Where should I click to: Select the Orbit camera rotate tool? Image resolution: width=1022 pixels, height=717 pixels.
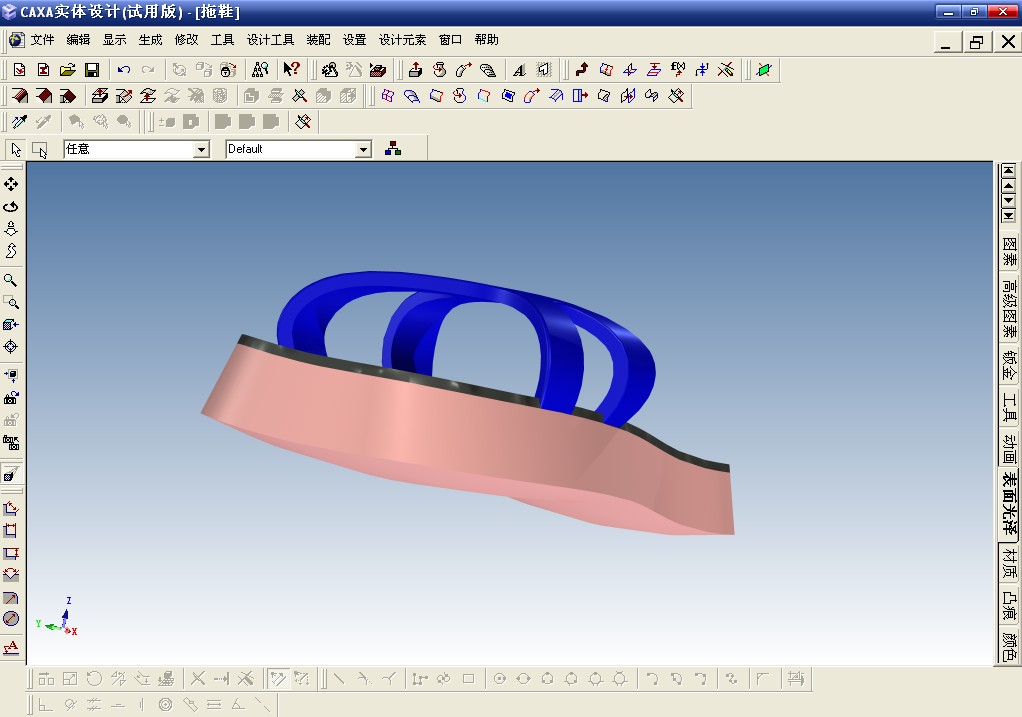click(11, 207)
